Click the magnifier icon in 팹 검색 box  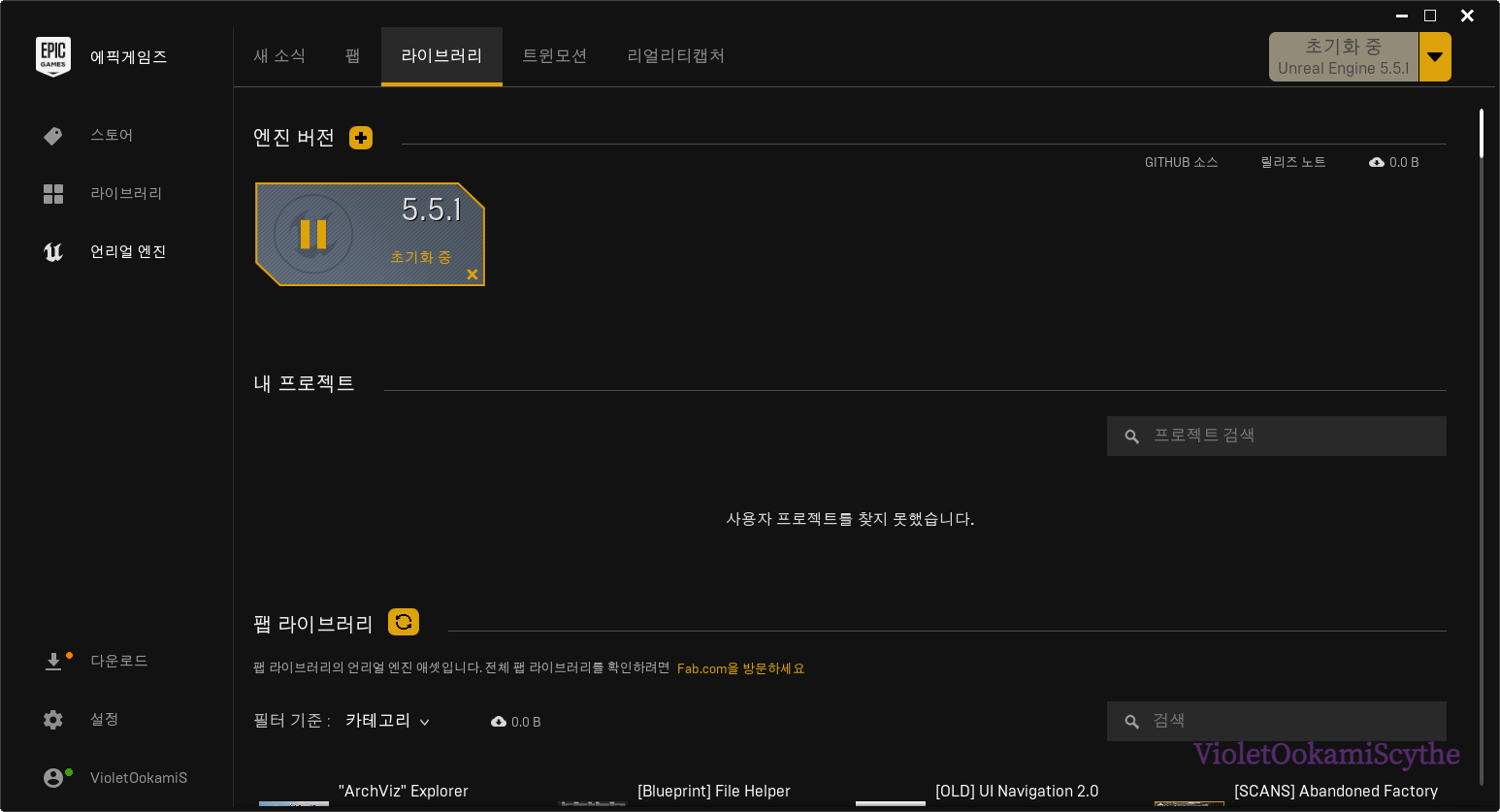pyautogui.click(x=1131, y=722)
